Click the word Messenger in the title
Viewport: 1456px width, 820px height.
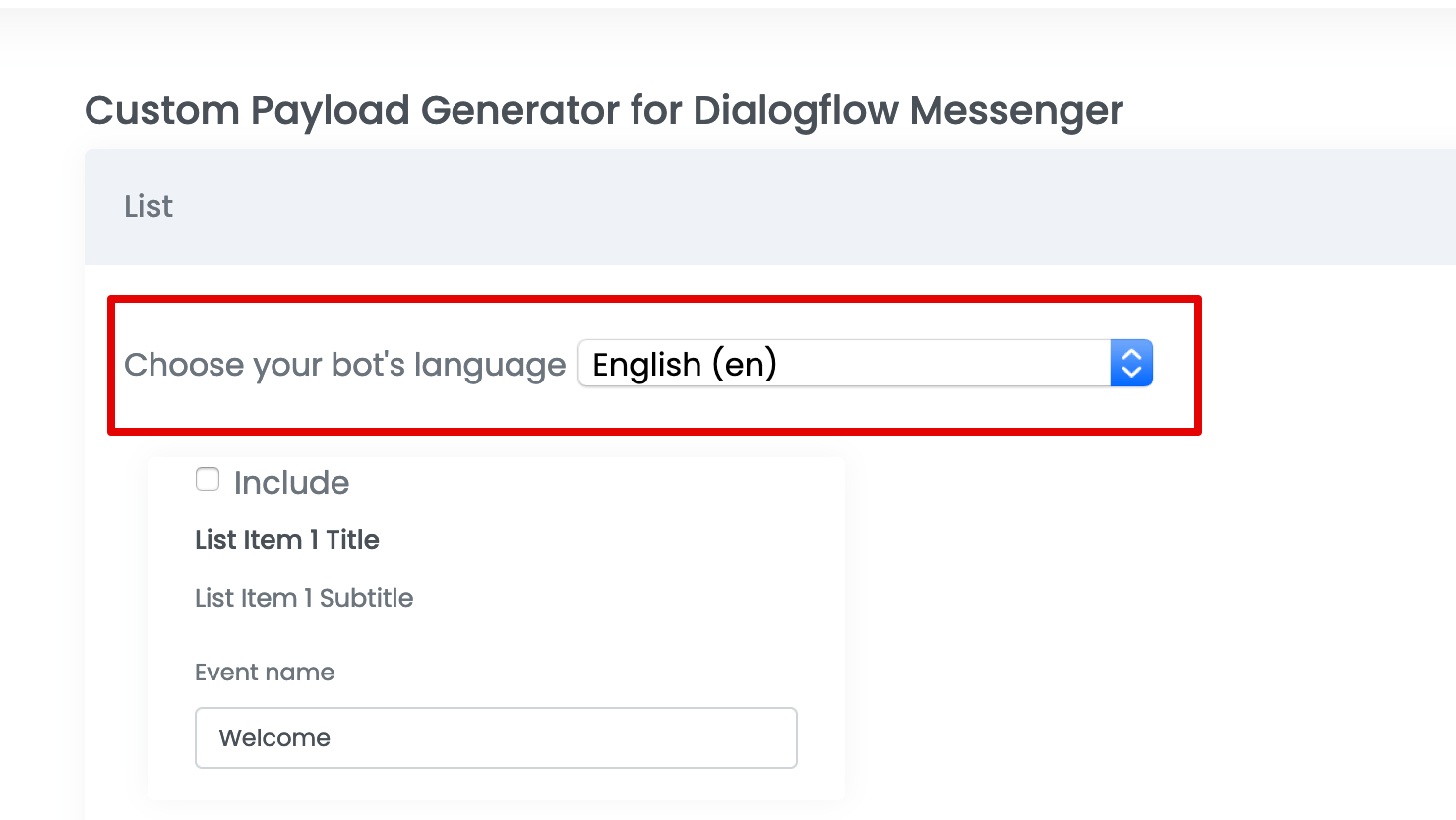(x=1016, y=111)
